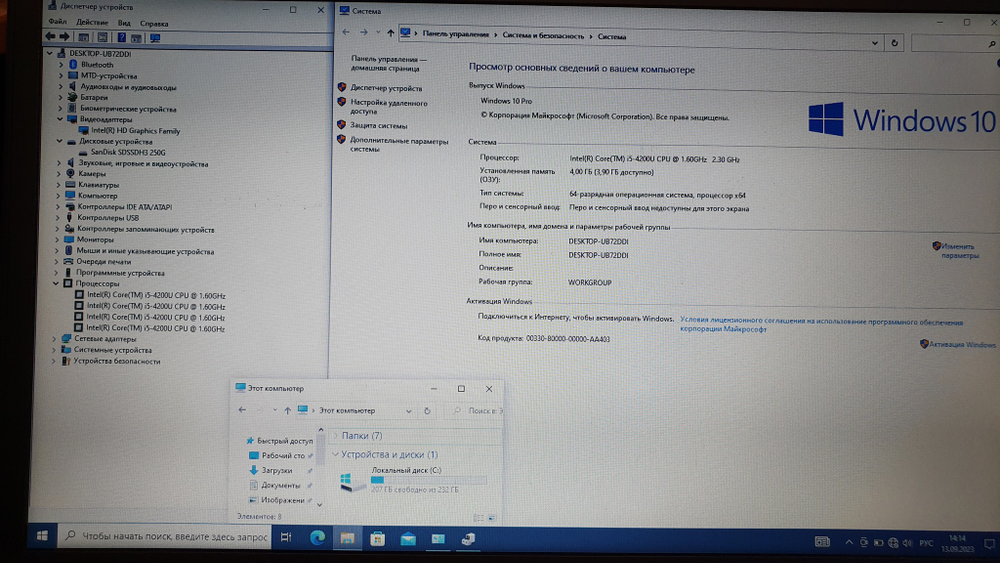Image resolution: width=1000 pixels, height=563 pixels.
Task: Open the Файл menu in Device Manager
Action: point(57,22)
